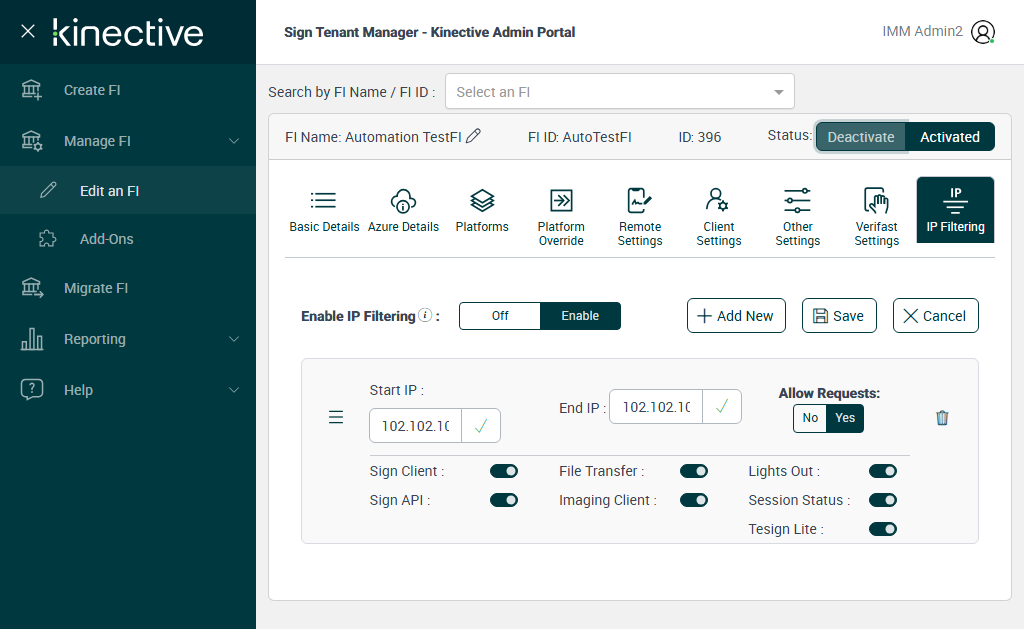
Task: Expand the Help menu chevron
Action: tap(234, 390)
